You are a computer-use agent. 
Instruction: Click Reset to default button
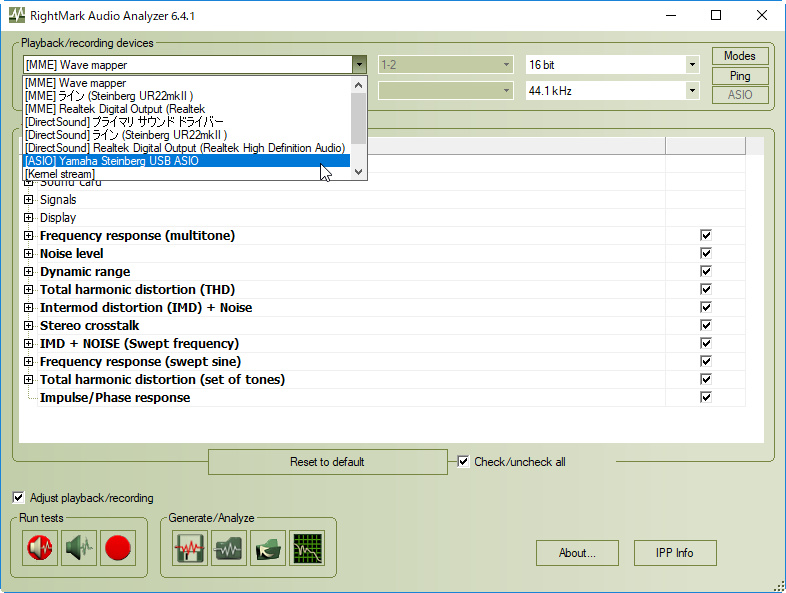pos(327,462)
